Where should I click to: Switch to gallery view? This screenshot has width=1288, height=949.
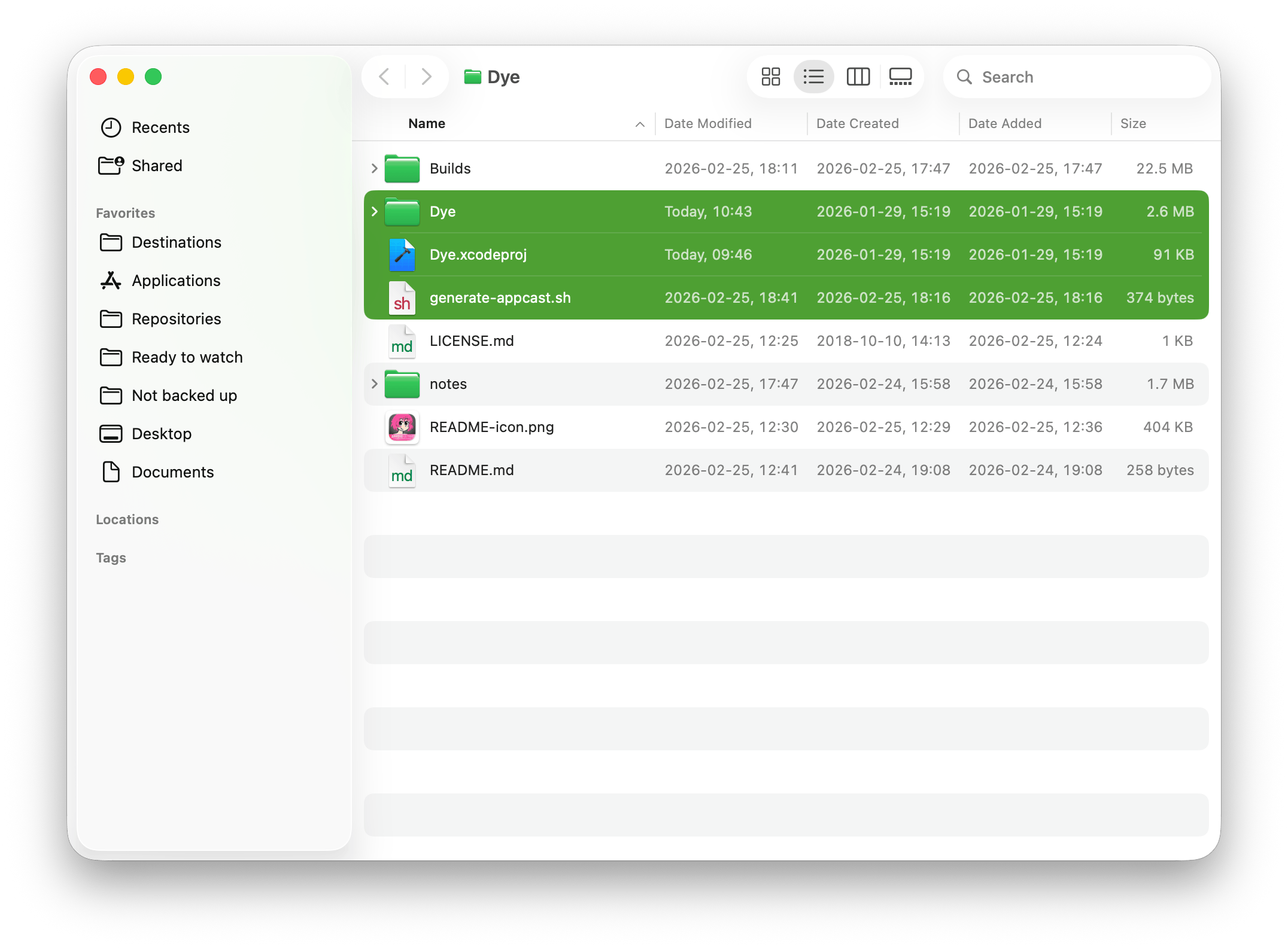[x=900, y=77]
